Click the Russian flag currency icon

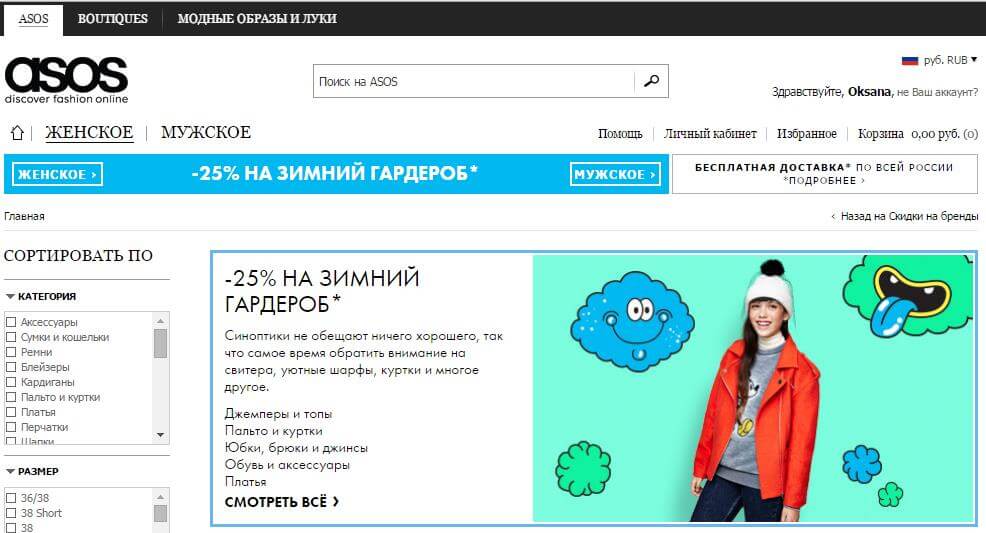(x=909, y=60)
